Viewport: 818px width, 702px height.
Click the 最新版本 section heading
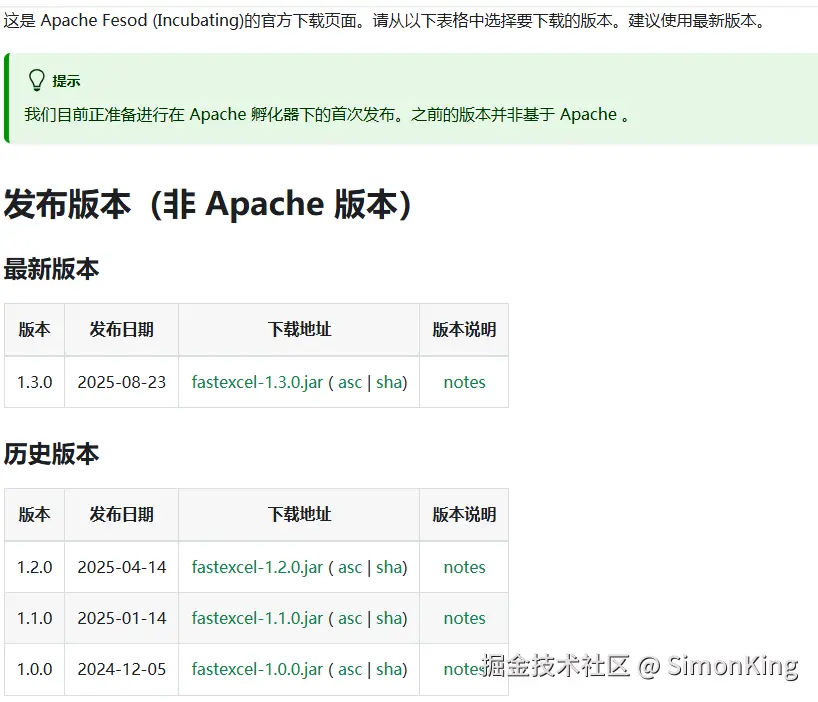pos(52,269)
